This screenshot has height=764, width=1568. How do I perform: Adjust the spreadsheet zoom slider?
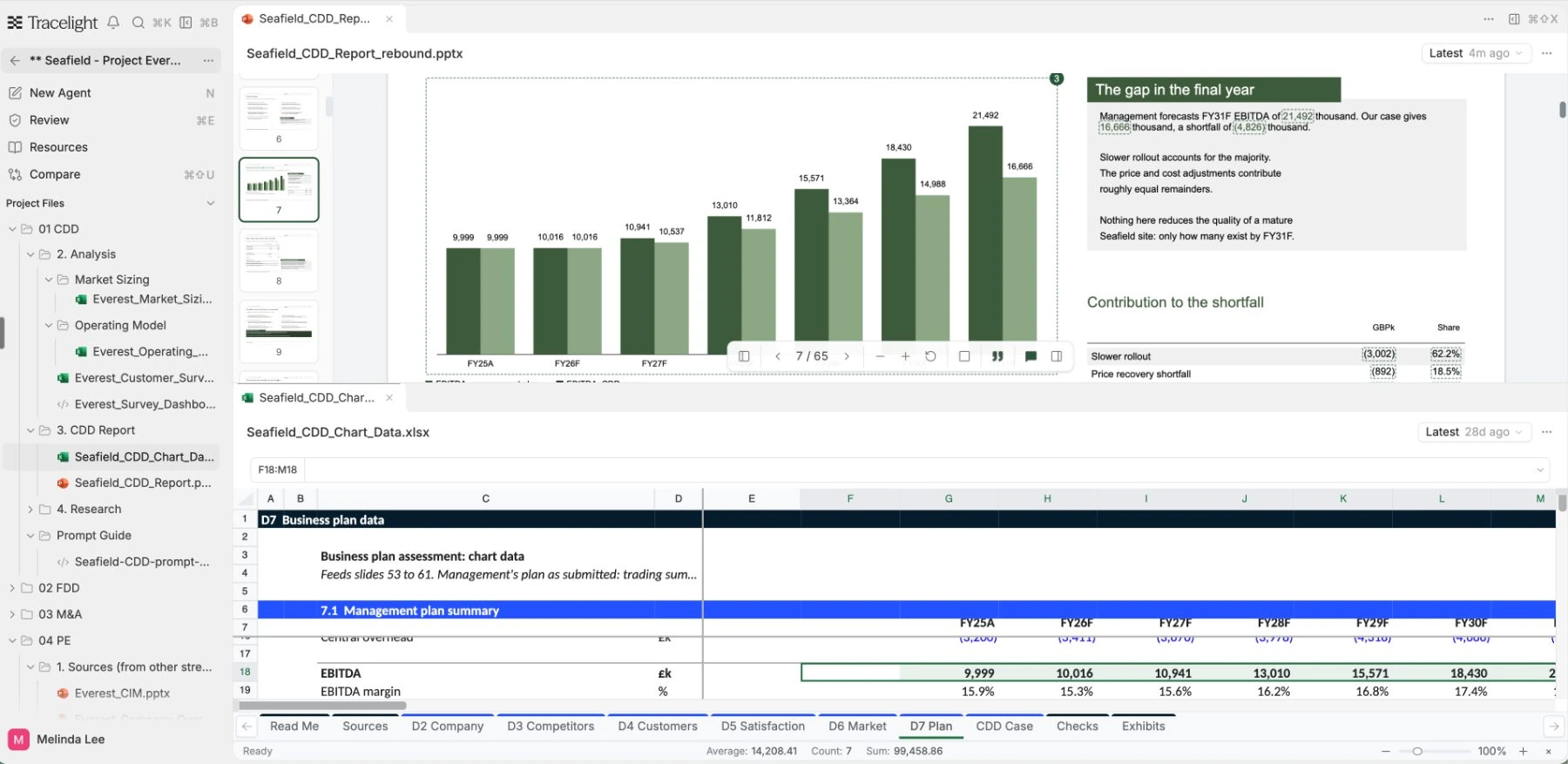(1417, 751)
